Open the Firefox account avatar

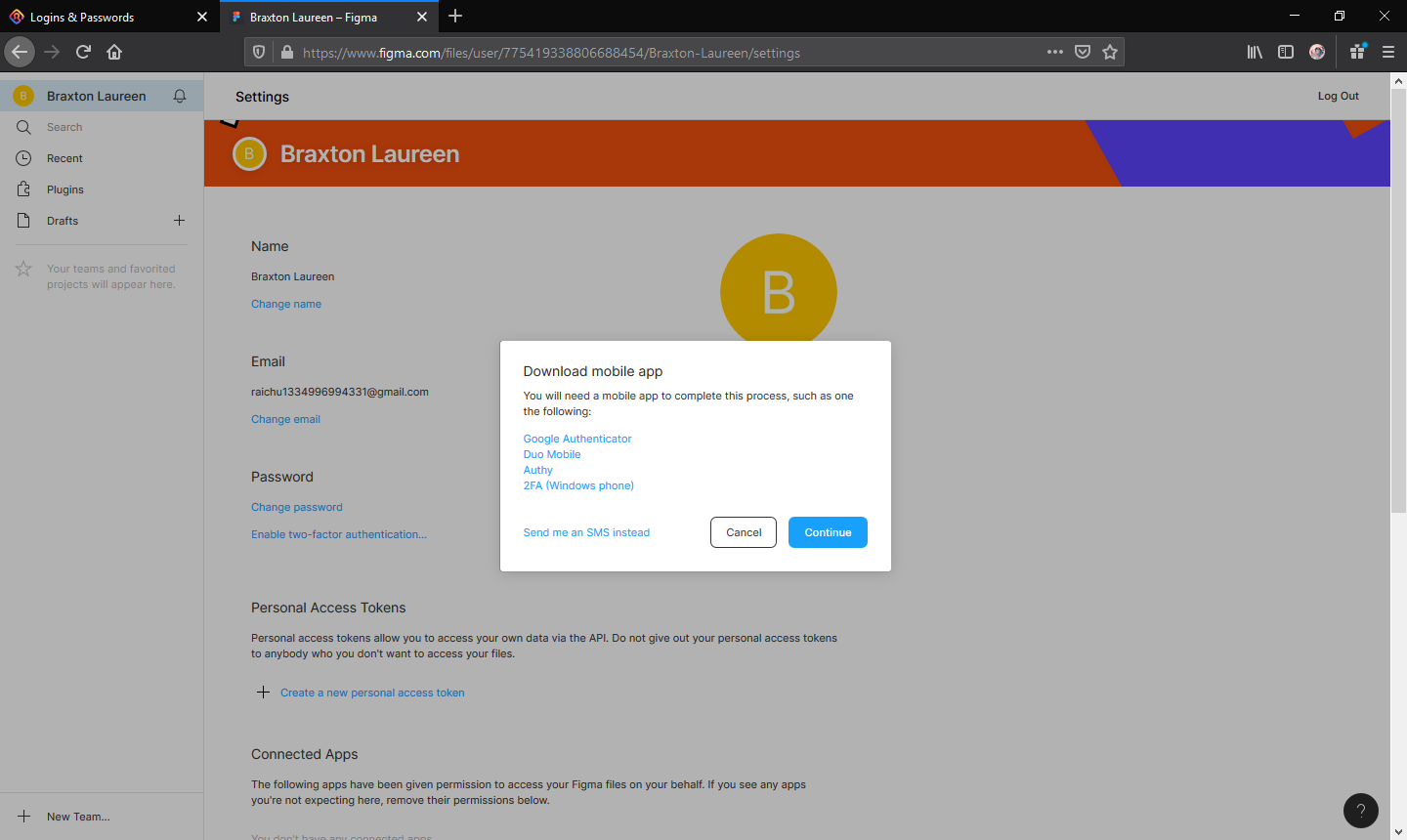(x=1317, y=52)
